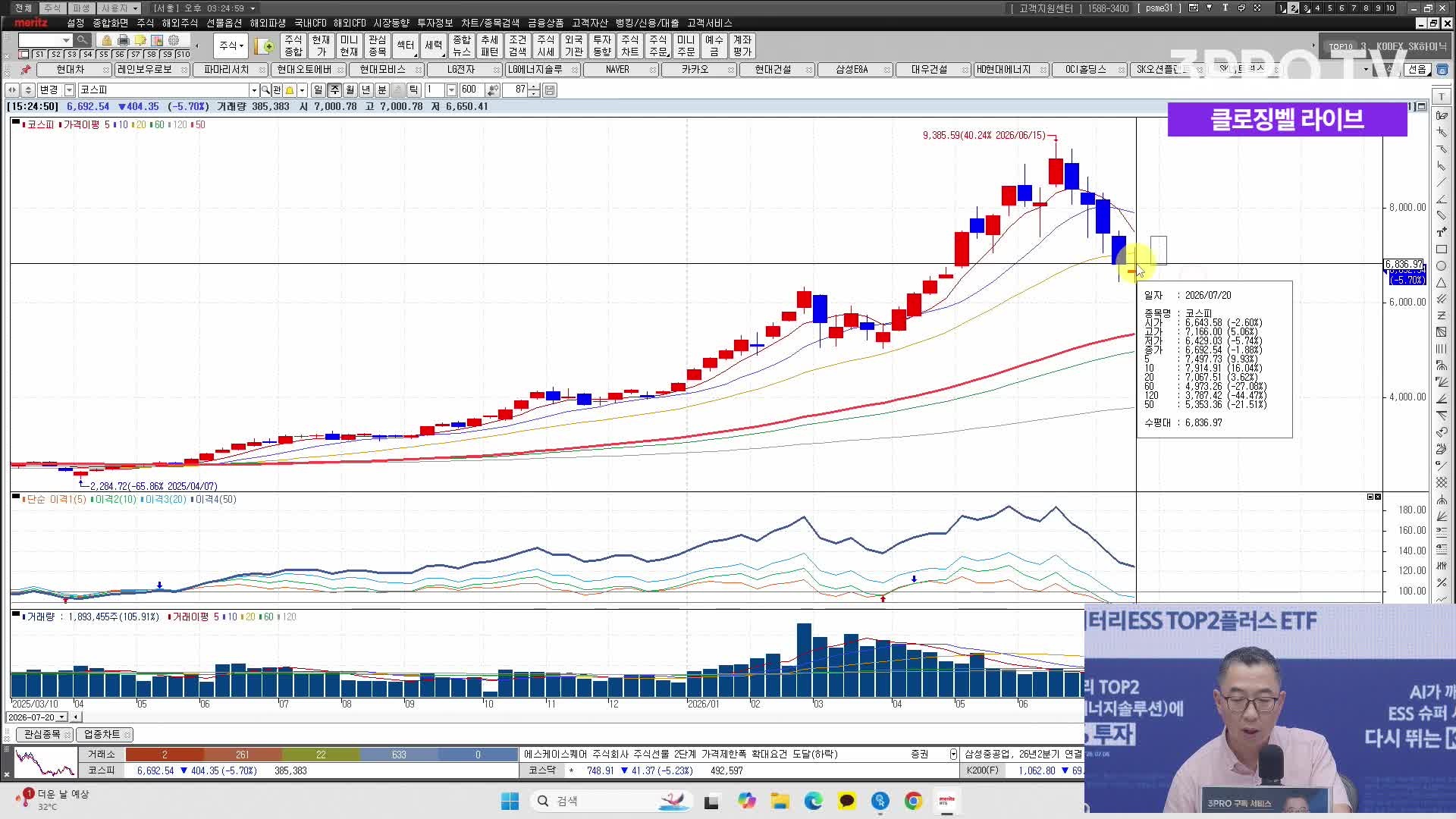
Task: Select the circle drawing tool
Action: (1442, 265)
